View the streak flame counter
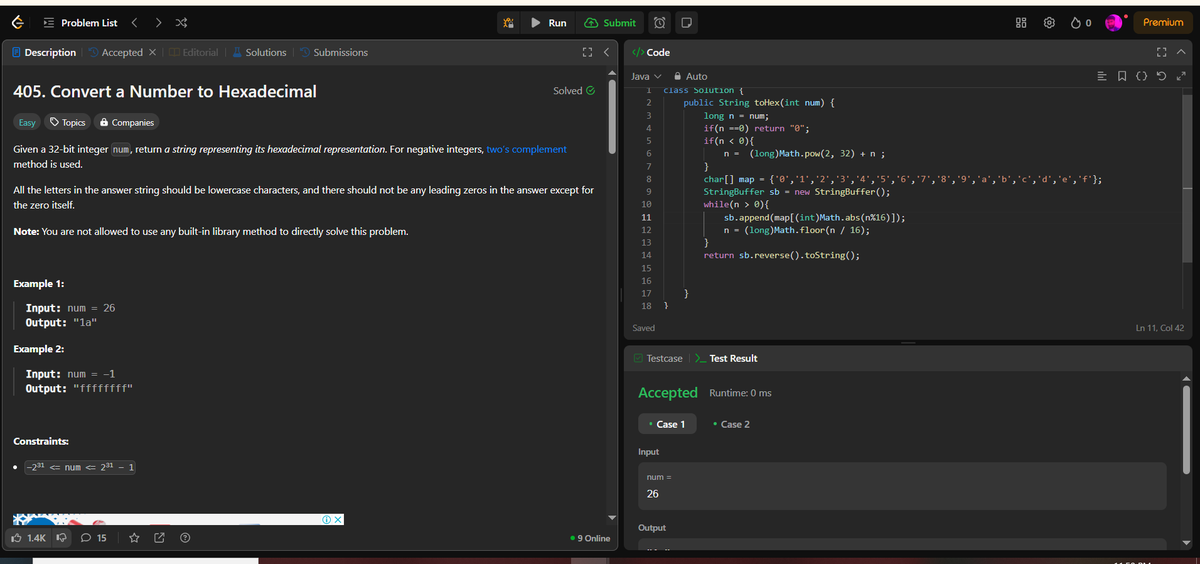This screenshot has height=564, width=1200. (x=1082, y=22)
